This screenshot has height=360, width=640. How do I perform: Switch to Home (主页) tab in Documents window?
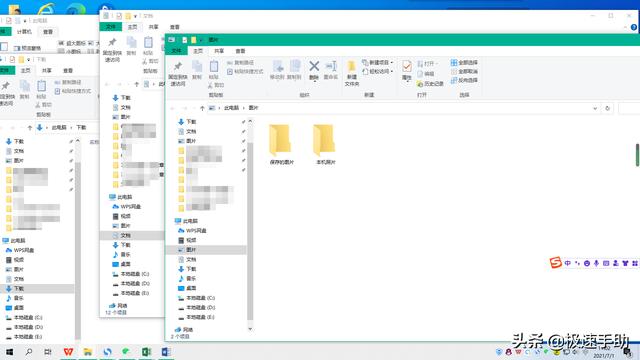(132, 27)
